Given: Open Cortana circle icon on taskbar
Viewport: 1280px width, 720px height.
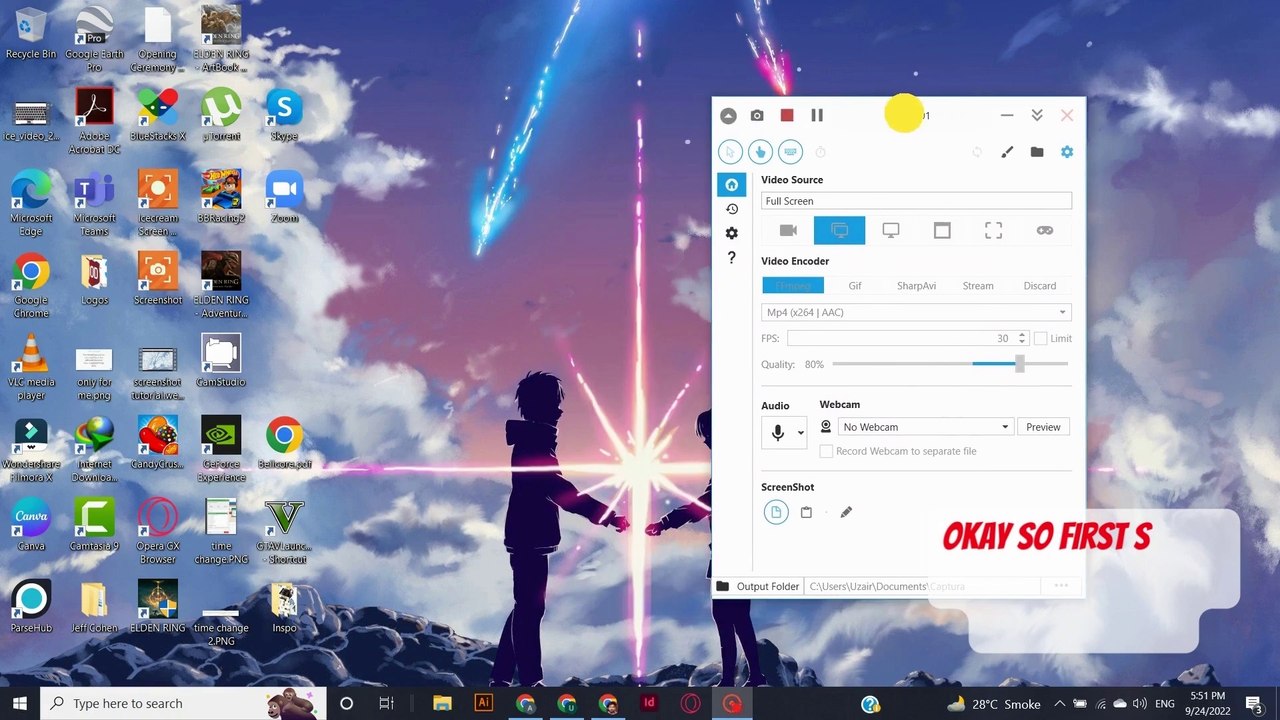Looking at the screenshot, I should [346, 704].
